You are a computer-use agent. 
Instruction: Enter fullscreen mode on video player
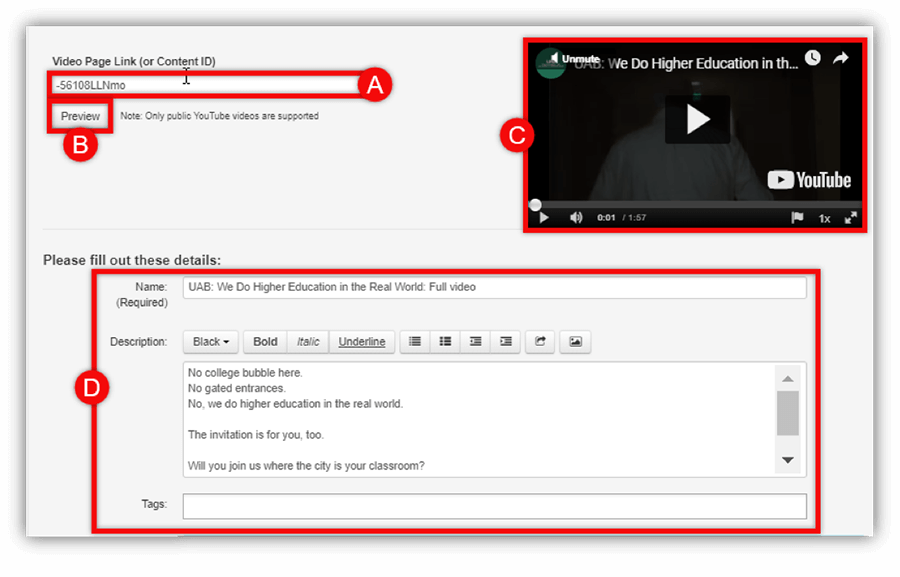coord(851,217)
